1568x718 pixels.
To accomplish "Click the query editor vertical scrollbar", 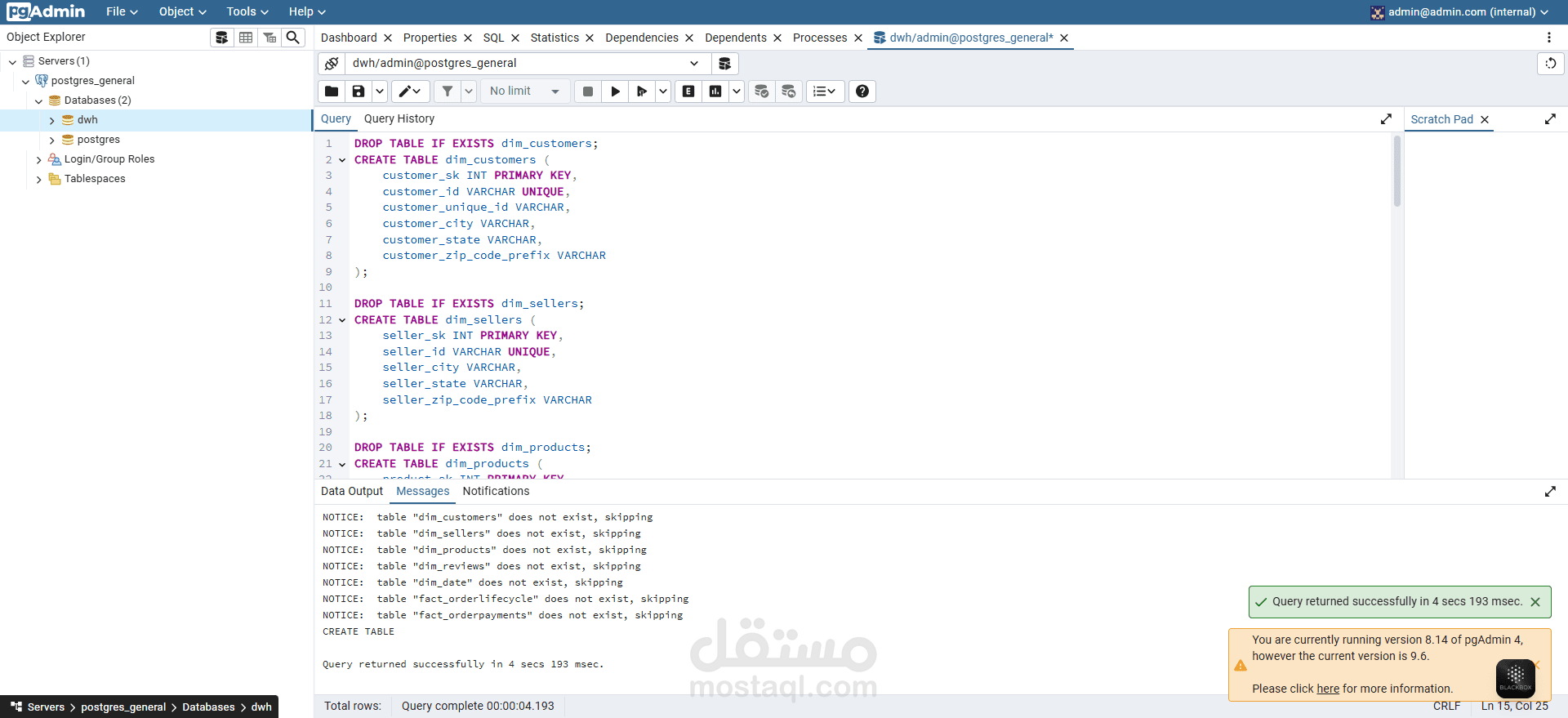I will (x=1396, y=172).
